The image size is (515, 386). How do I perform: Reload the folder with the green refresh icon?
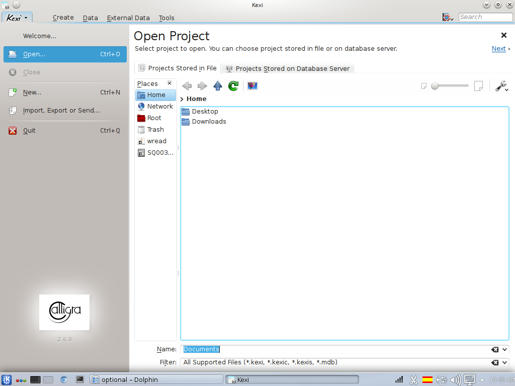(233, 86)
